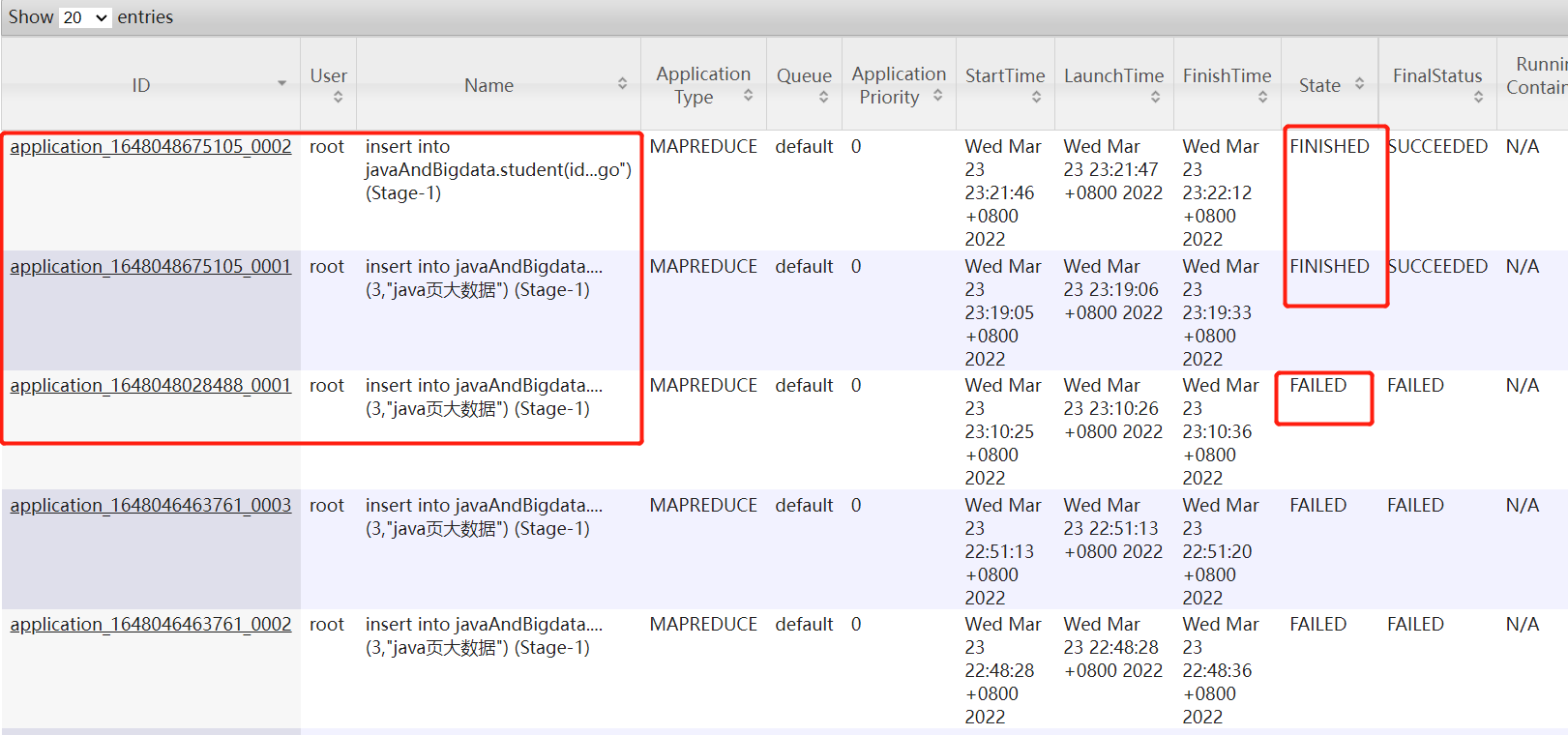This screenshot has width=1568, height=735.
Task: Select SUCCEEDED final status of application 105_0002
Action: [1437, 146]
